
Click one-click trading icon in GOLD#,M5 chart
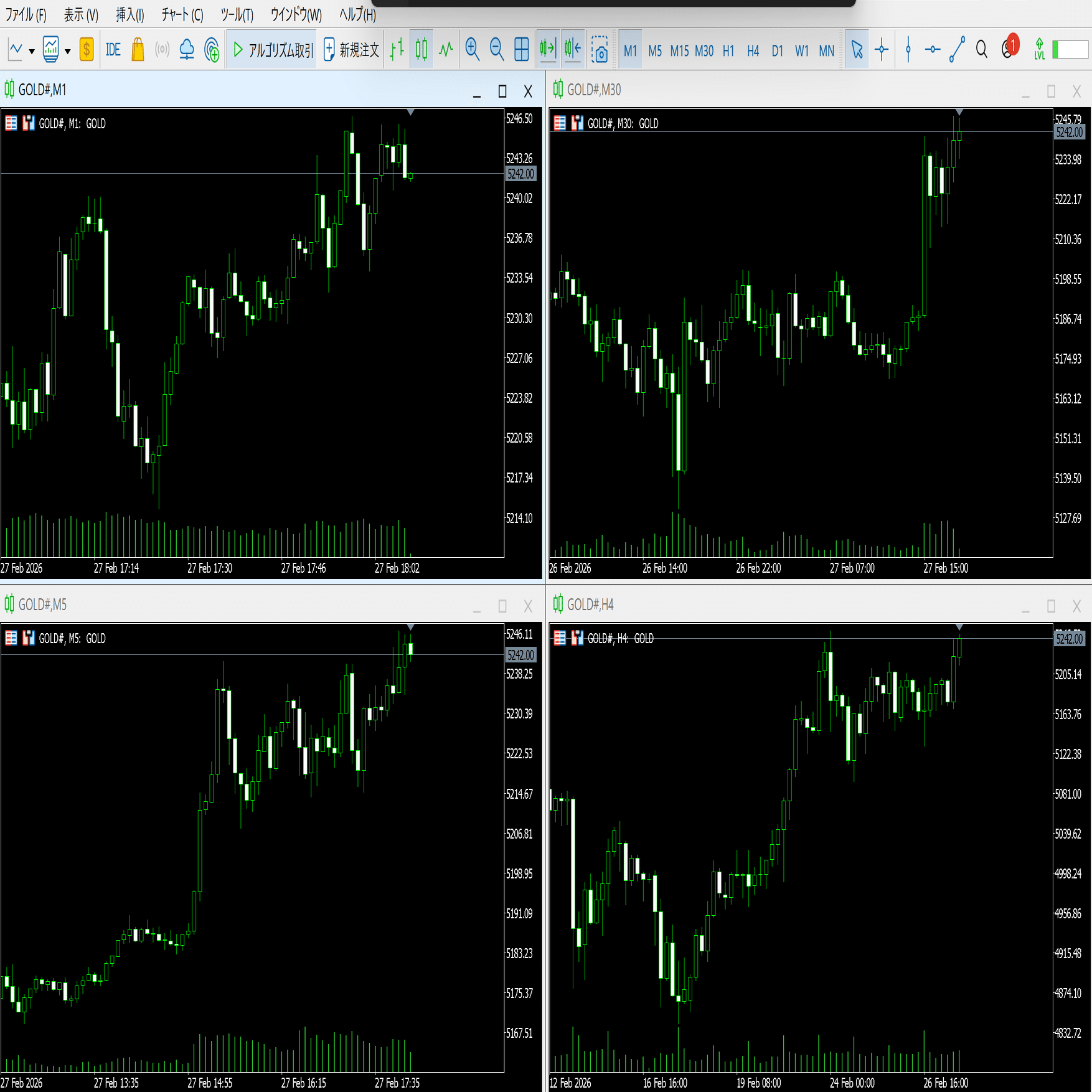(x=11, y=638)
